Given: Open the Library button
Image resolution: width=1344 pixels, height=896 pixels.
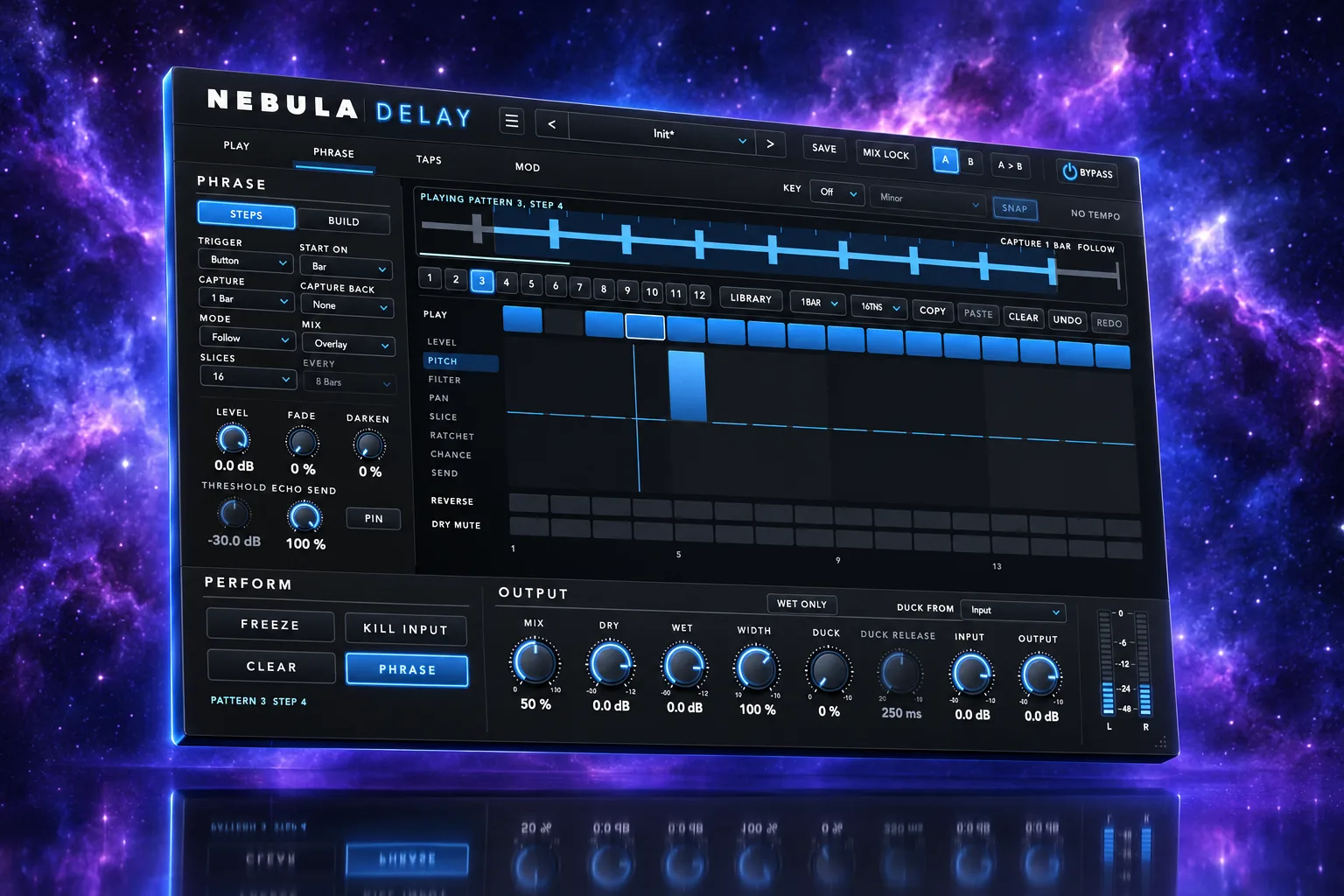Looking at the screenshot, I should 751,298.
